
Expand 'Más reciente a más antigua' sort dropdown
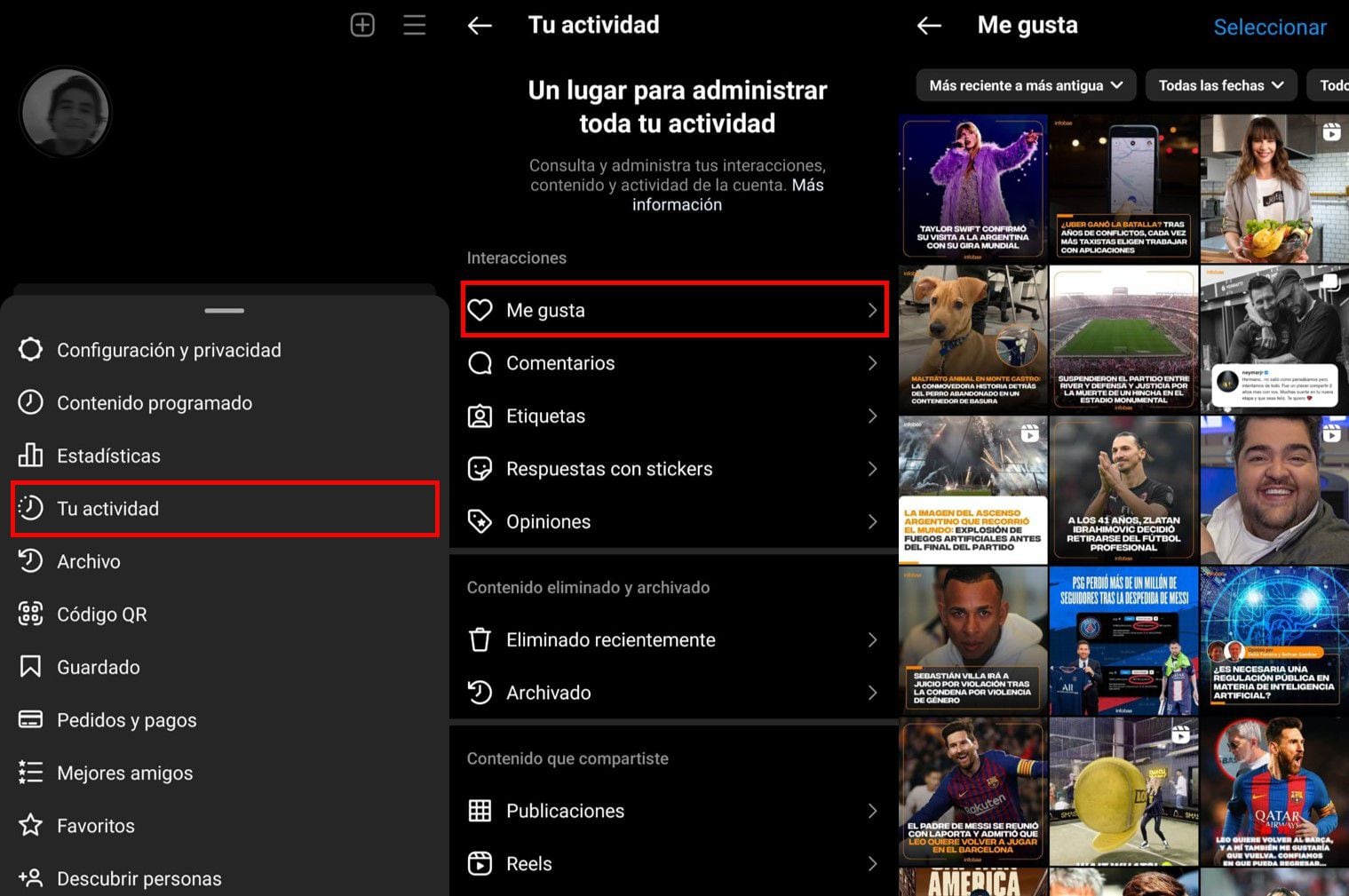(1026, 85)
